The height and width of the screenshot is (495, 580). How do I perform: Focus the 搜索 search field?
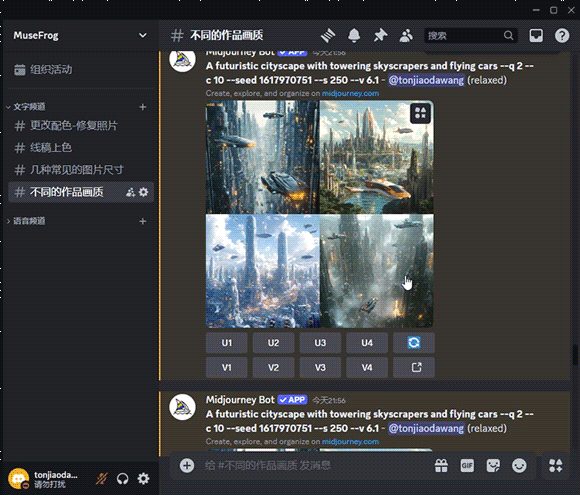pyautogui.click(x=471, y=36)
